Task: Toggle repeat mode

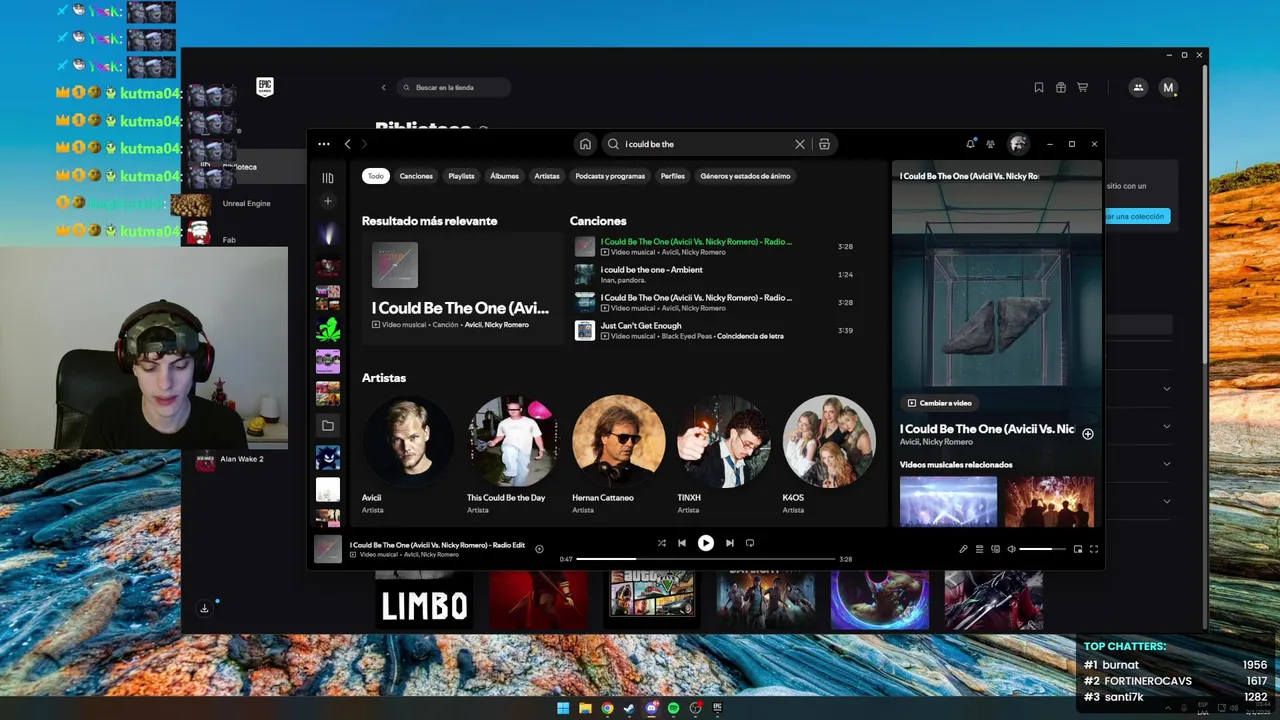Action: pyautogui.click(x=750, y=543)
